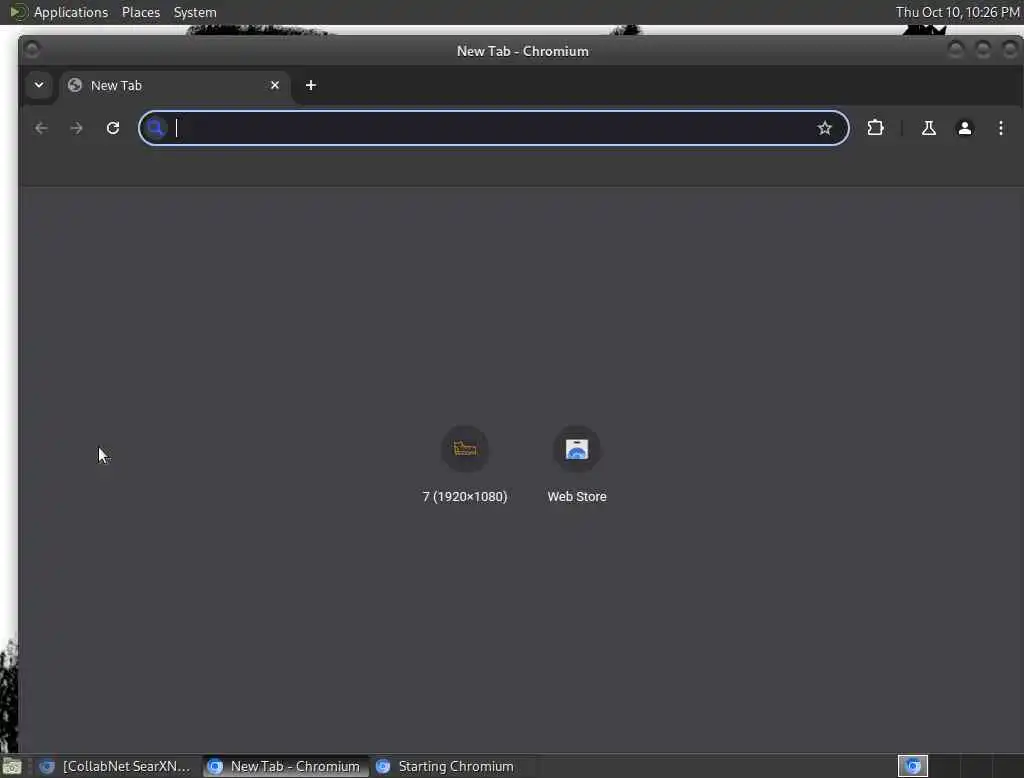The width and height of the screenshot is (1024, 778).
Task: Reload the current page
Action: 113,128
